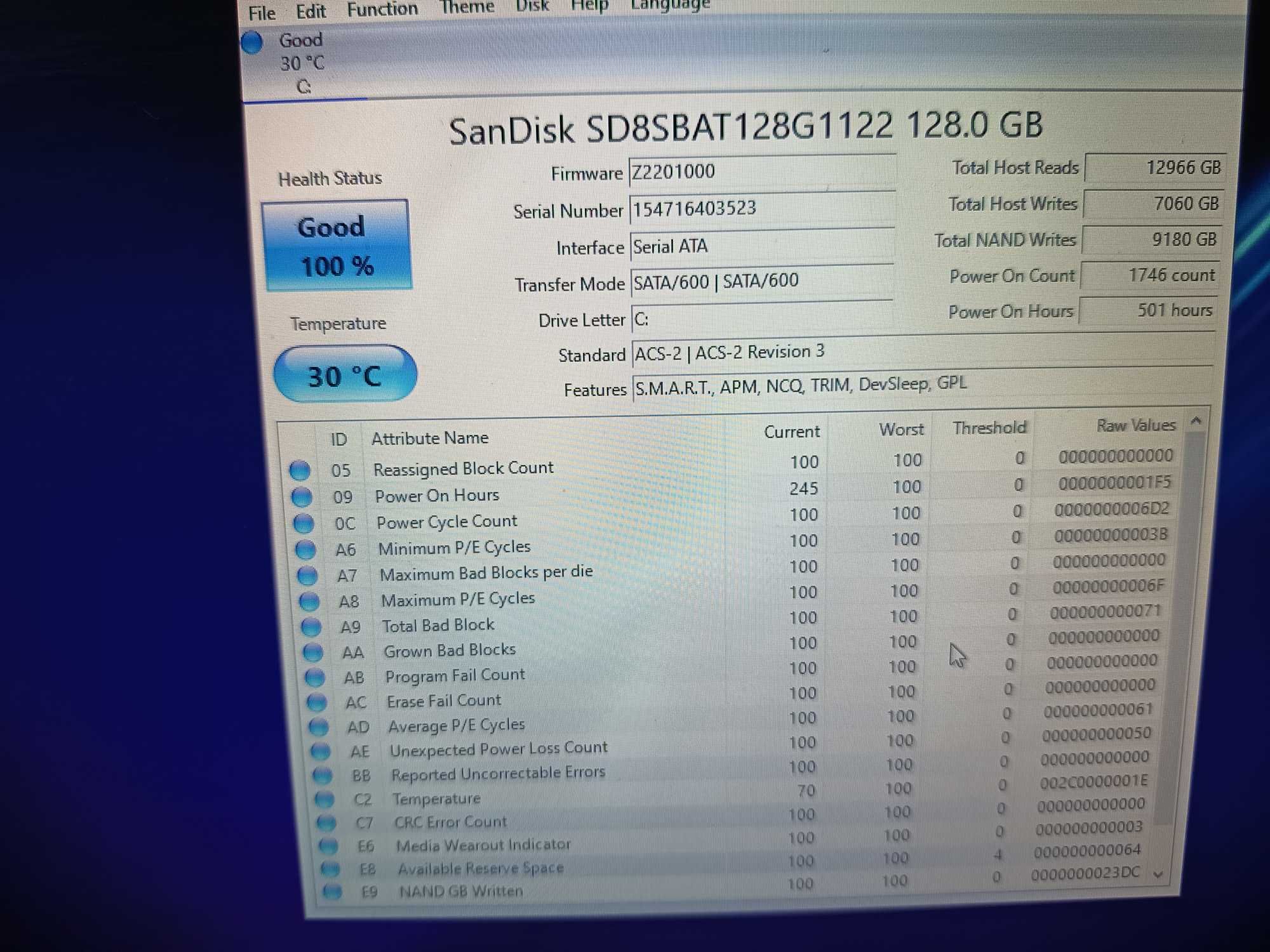Click the Transfer Mode field
Image resolution: width=1270 pixels, height=952 pixels.
coord(762,281)
